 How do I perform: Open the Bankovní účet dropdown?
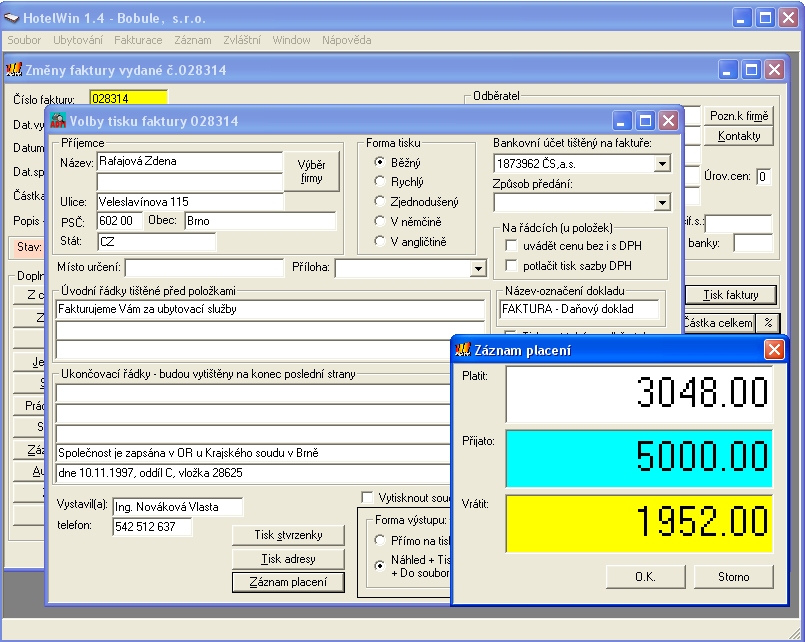662,163
